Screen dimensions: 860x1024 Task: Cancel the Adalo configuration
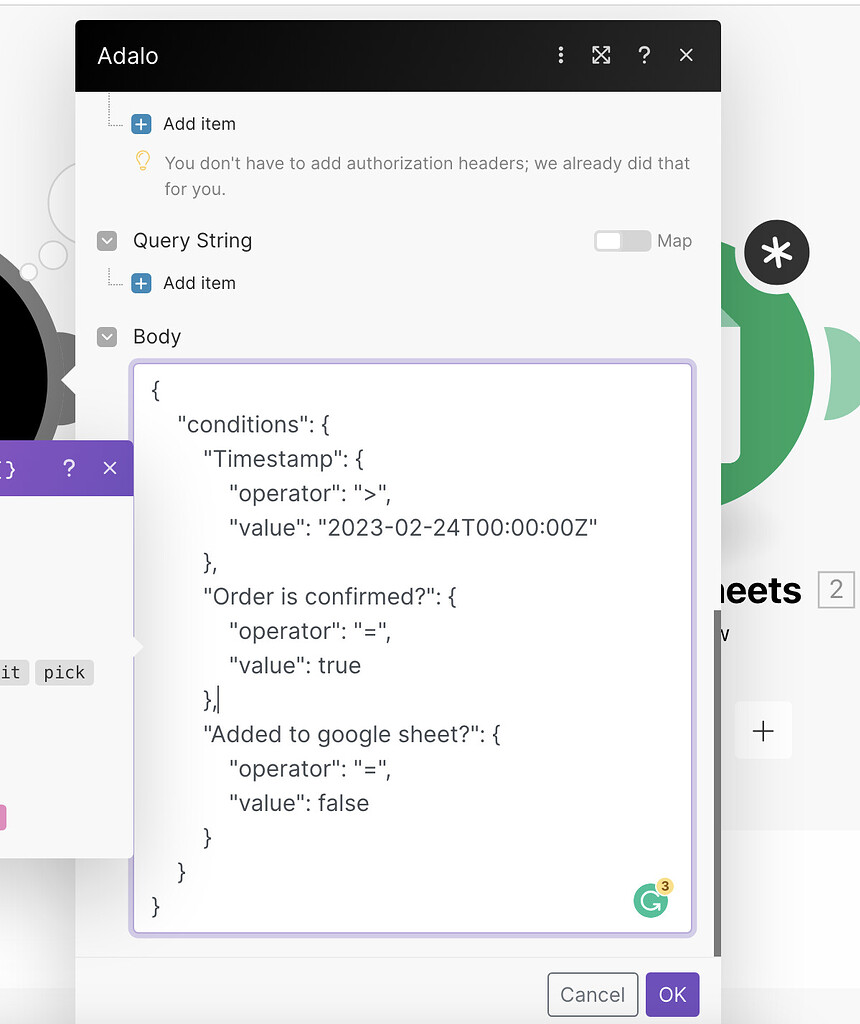pyautogui.click(x=592, y=994)
